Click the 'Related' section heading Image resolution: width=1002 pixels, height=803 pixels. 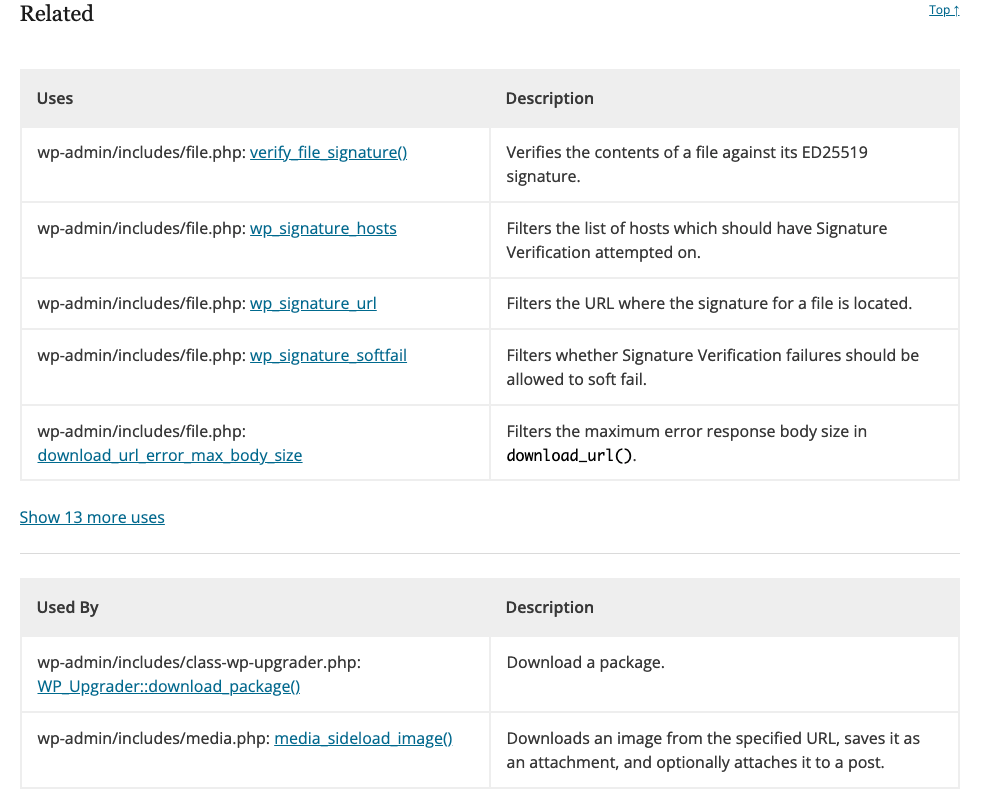coord(57,14)
